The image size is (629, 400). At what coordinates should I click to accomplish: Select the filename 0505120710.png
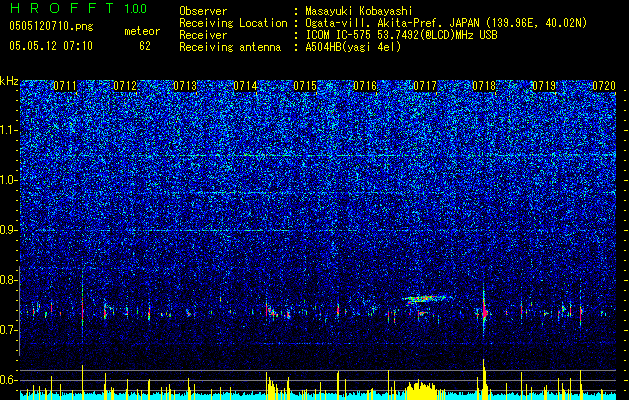pos(51,27)
